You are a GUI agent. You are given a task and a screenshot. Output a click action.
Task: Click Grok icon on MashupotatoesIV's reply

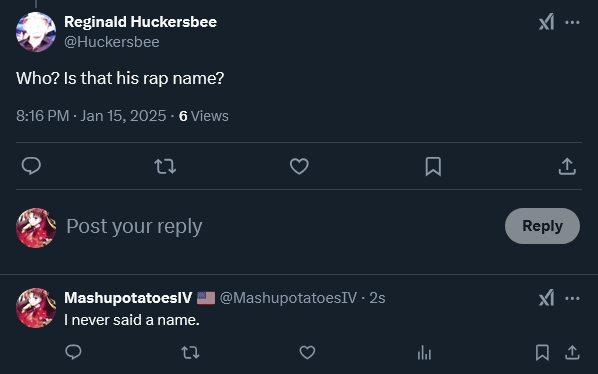[x=546, y=298]
